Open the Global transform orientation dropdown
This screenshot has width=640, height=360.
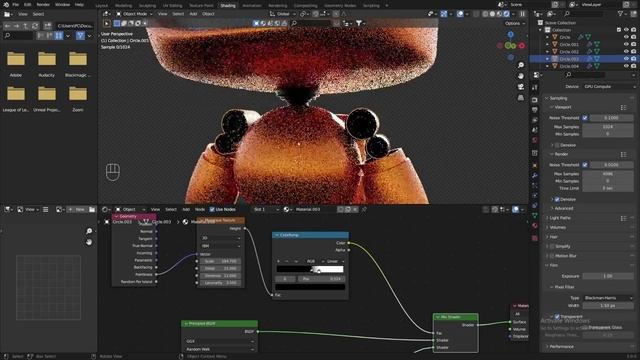282,14
